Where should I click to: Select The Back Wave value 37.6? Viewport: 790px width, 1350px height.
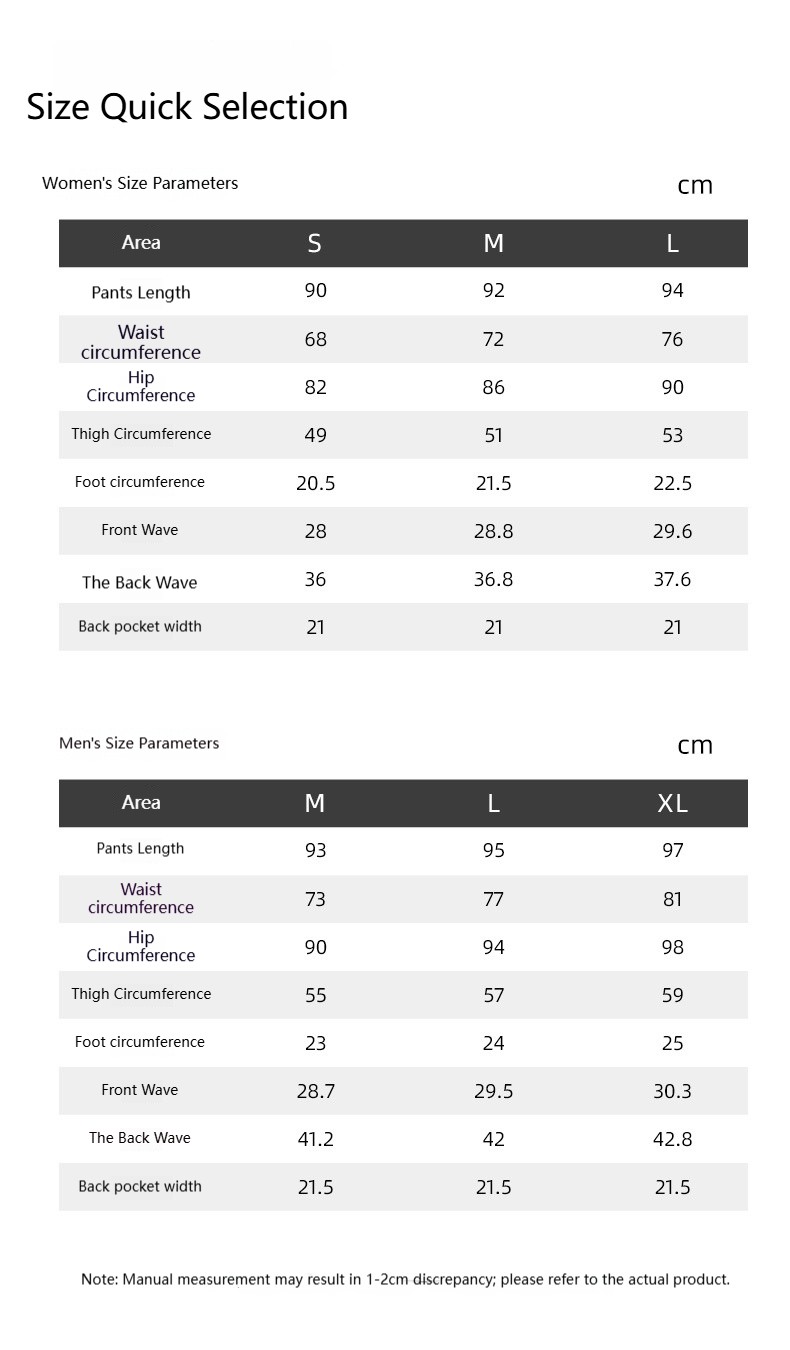pos(672,579)
